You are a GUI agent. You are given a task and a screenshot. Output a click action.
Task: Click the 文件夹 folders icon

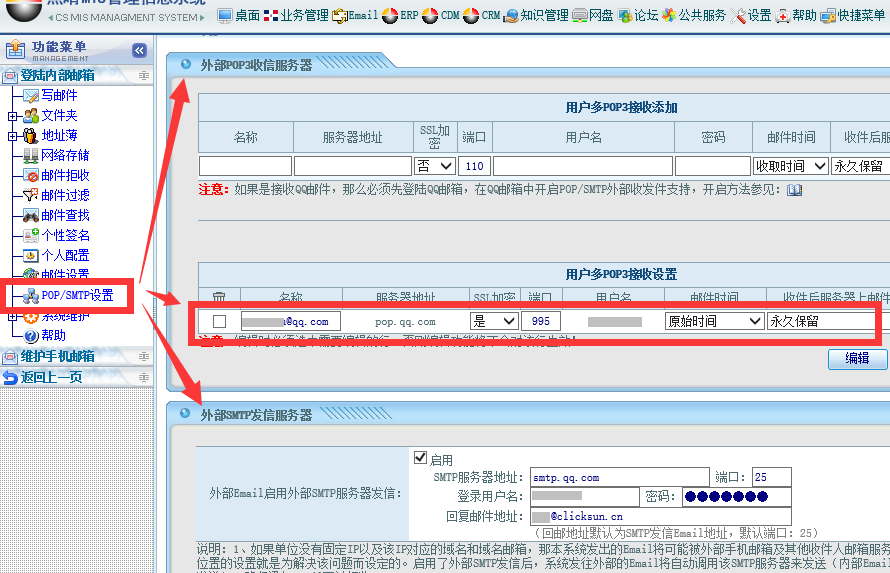30,116
